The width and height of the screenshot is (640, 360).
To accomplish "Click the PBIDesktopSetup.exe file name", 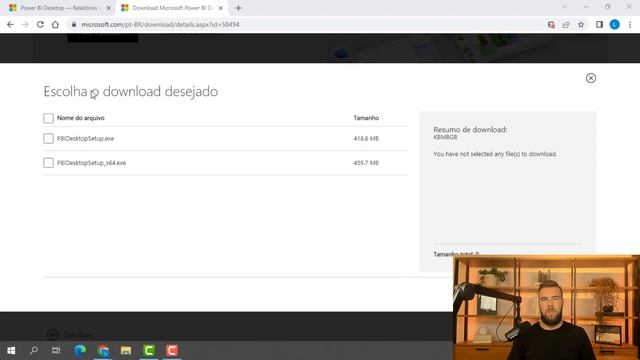I will (x=85, y=138).
